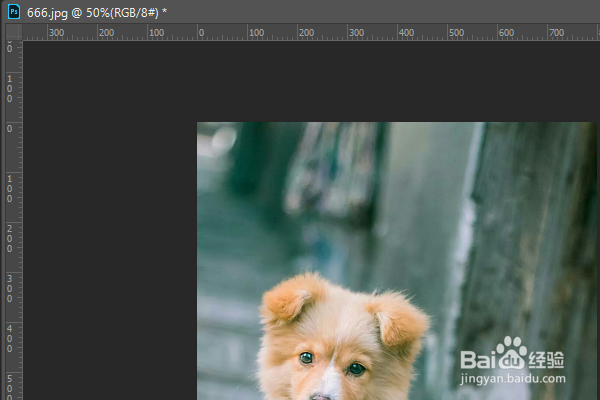Click the horizontal ruler at top
600x400 pixels.
(311, 33)
